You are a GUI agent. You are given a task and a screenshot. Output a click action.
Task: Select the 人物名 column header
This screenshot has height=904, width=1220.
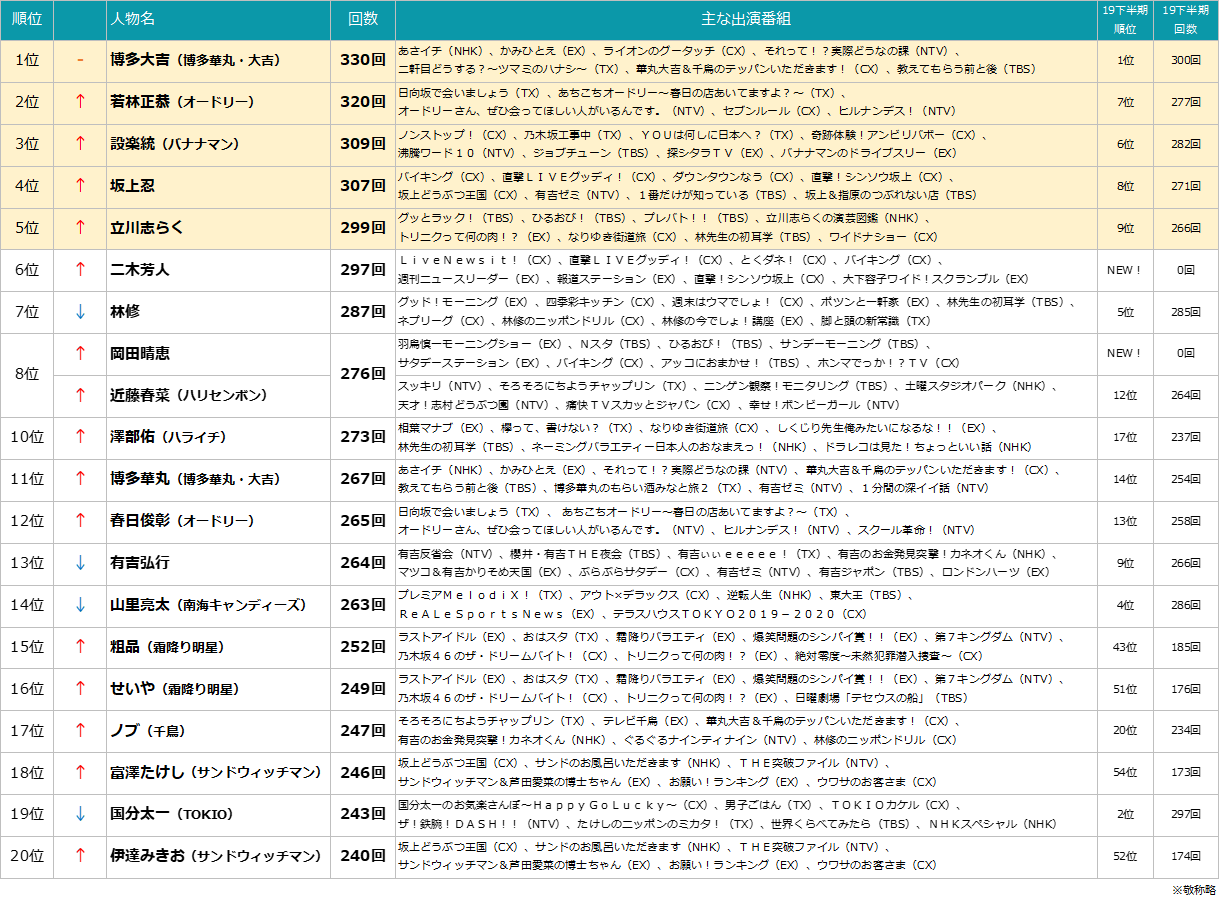pyautogui.click(x=133, y=20)
